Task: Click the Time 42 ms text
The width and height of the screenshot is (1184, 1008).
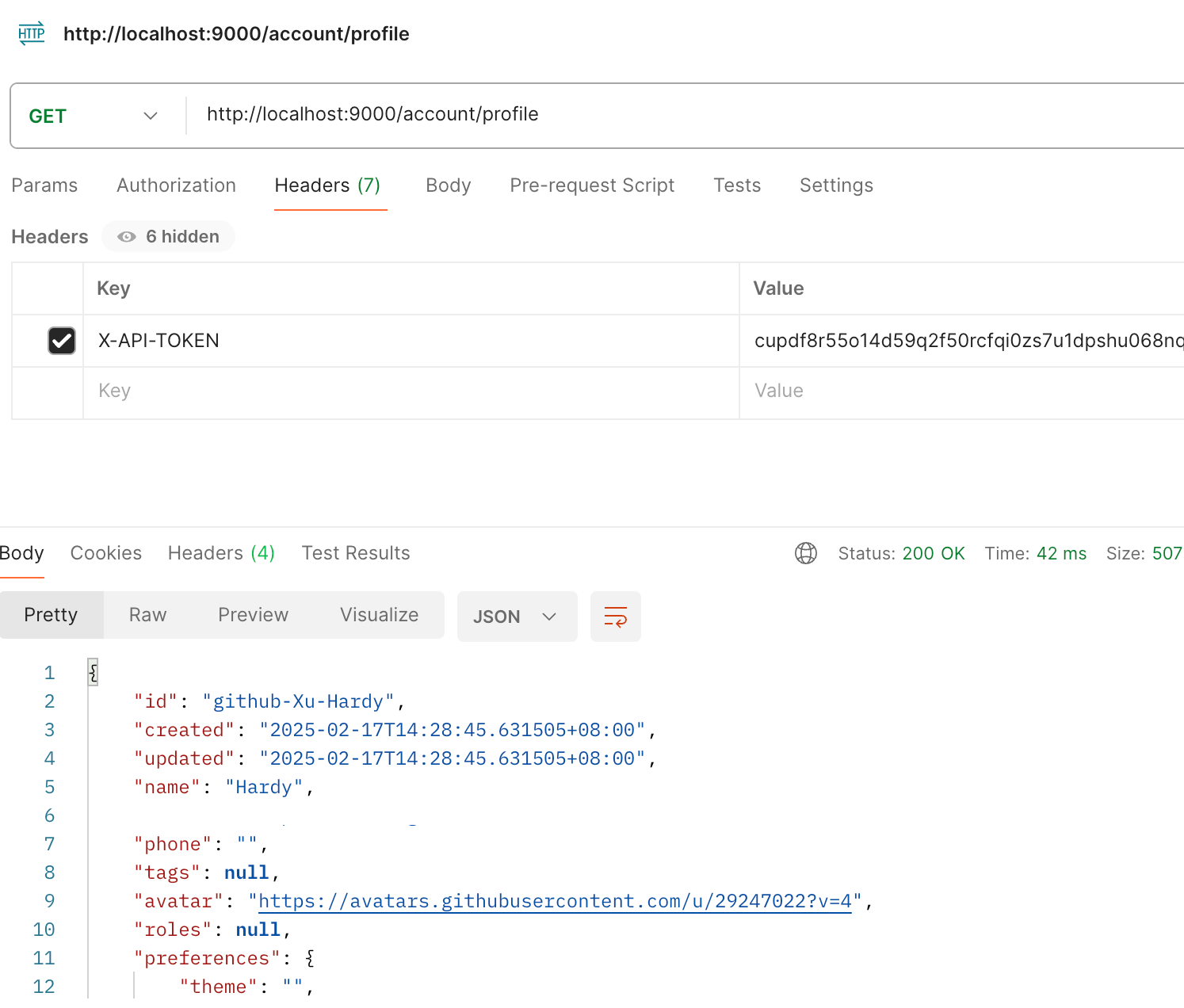Action: click(x=1036, y=553)
